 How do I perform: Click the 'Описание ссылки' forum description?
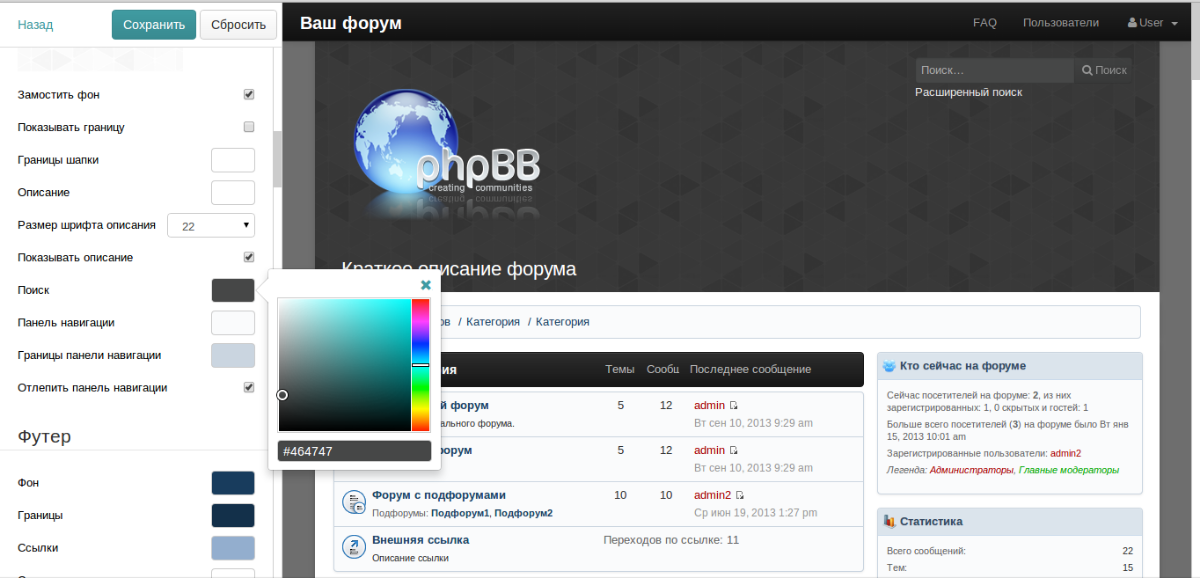410,558
